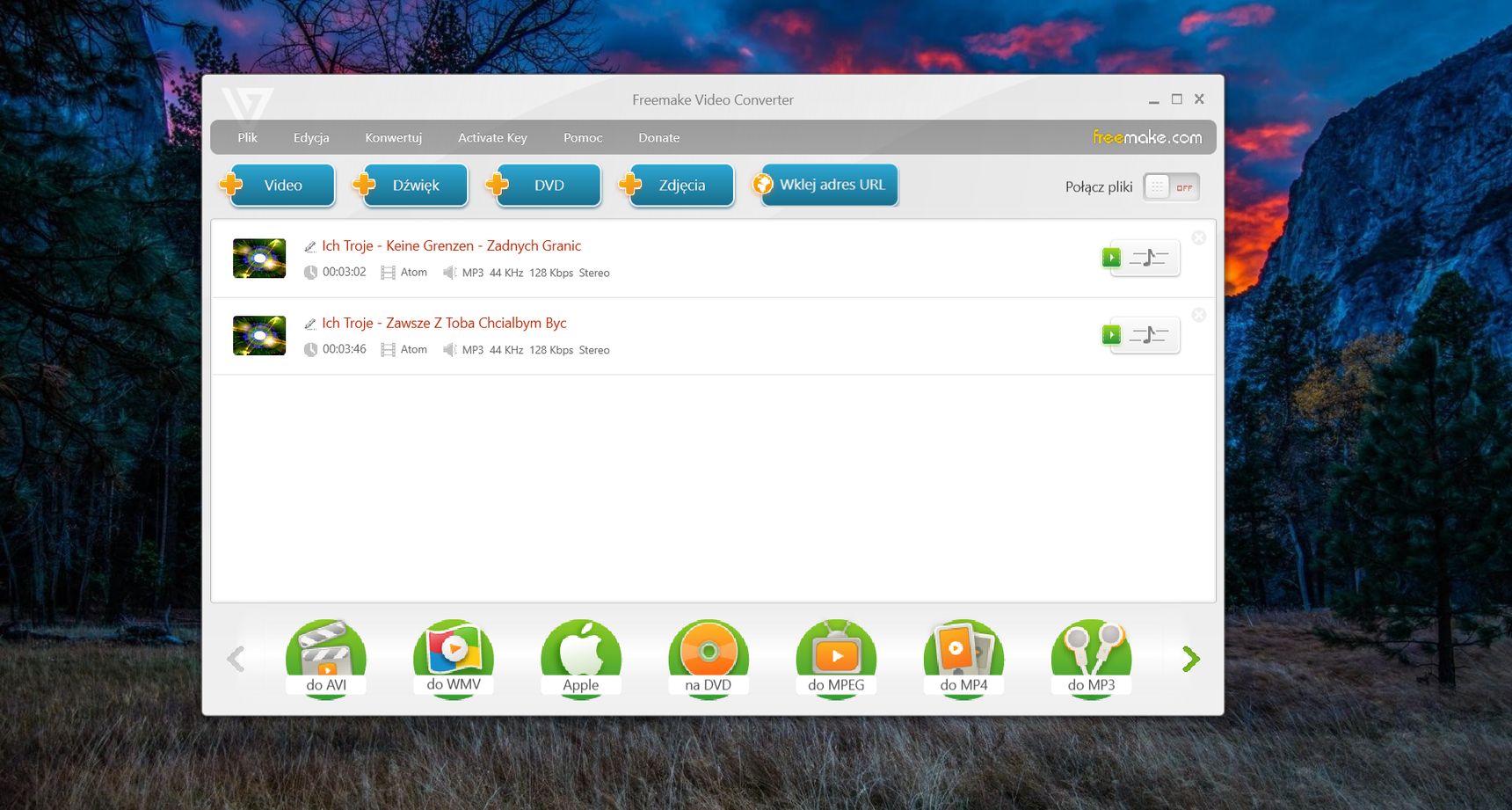1512x810 pixels.
Task: Remove Keine Grenzen track from list
Action: coord(1198,237)
